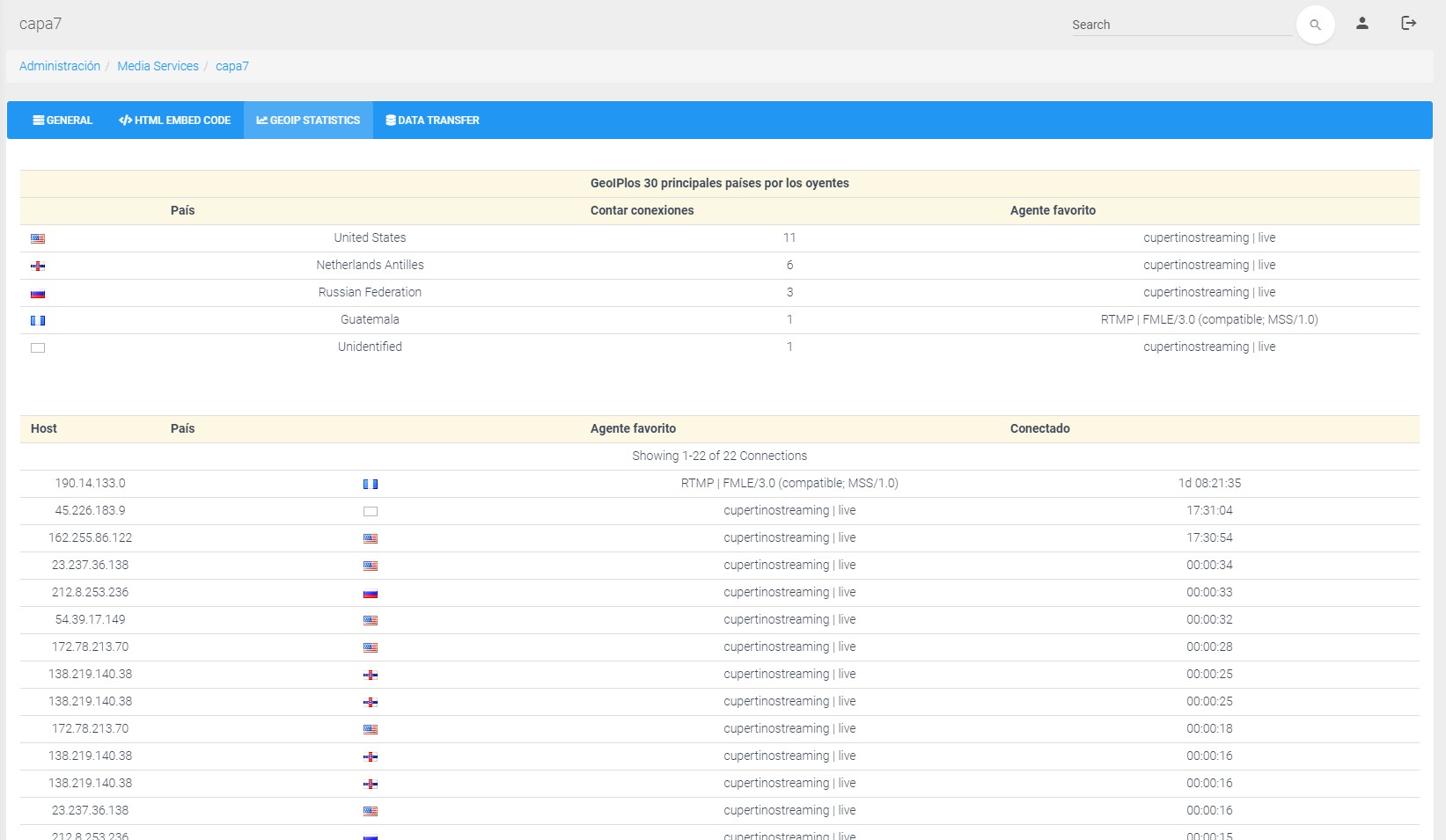Click the Contar conexiones column header
Viewport: 1446px width, 840px height.
pos(642,210)
